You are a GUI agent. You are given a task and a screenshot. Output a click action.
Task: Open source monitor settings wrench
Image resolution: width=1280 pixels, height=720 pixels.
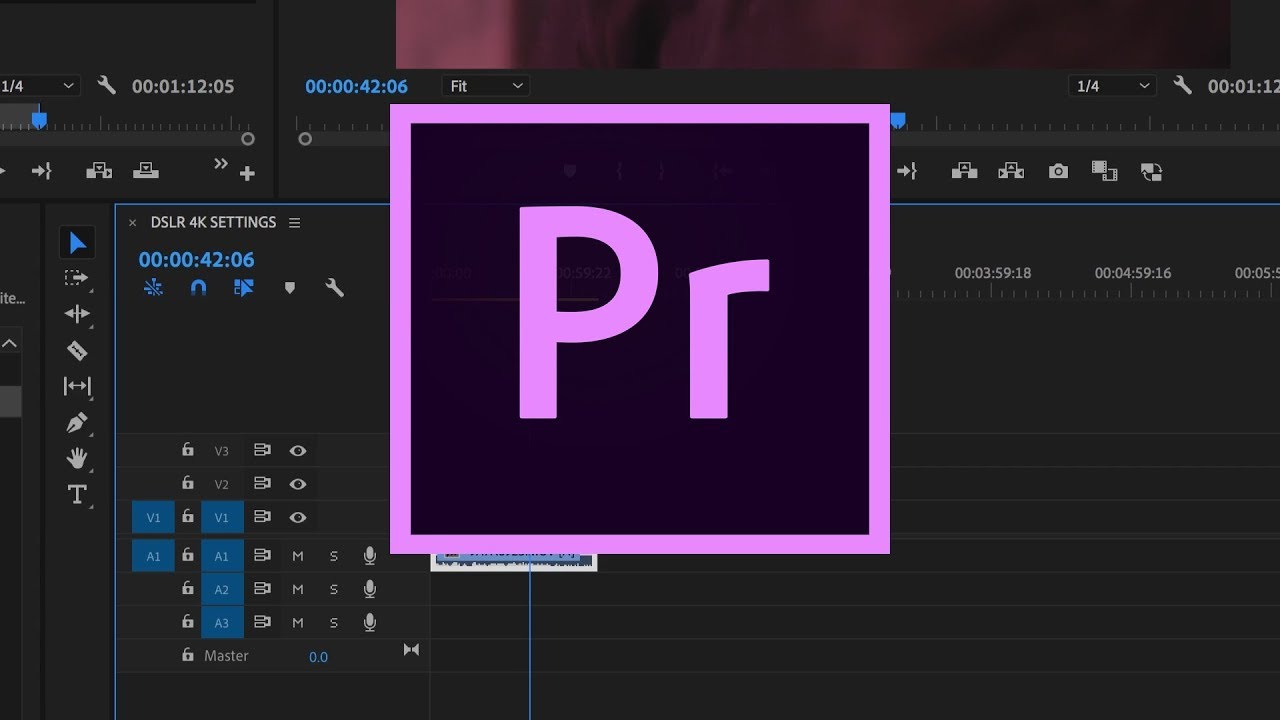tap(106, 86)
